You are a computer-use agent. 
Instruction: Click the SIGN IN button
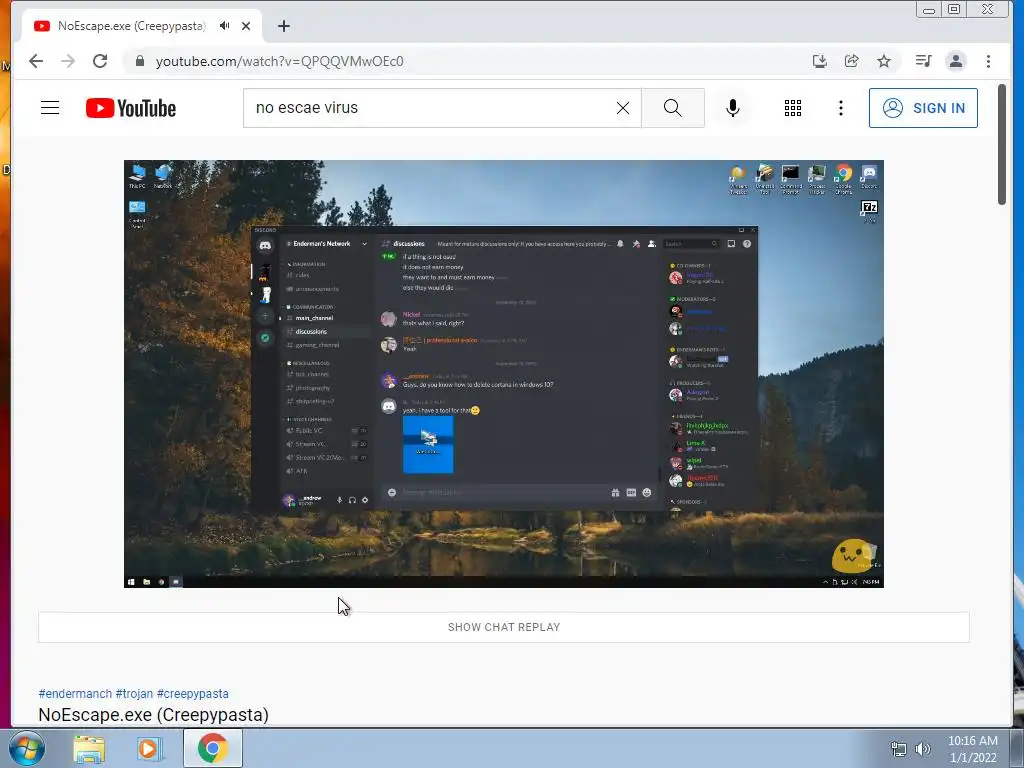tap(923, 108)
